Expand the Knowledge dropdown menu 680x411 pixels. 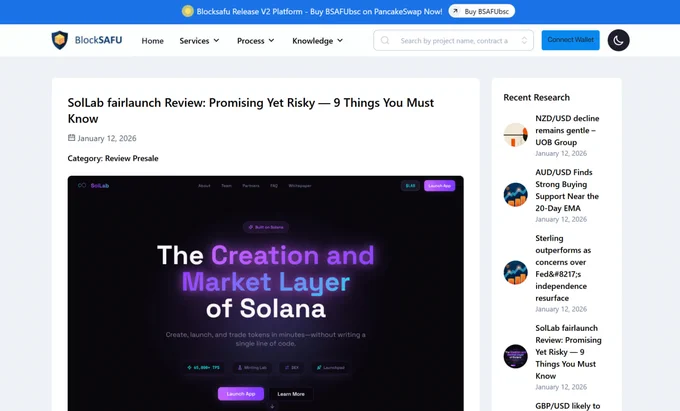click(x=317, y=41)
